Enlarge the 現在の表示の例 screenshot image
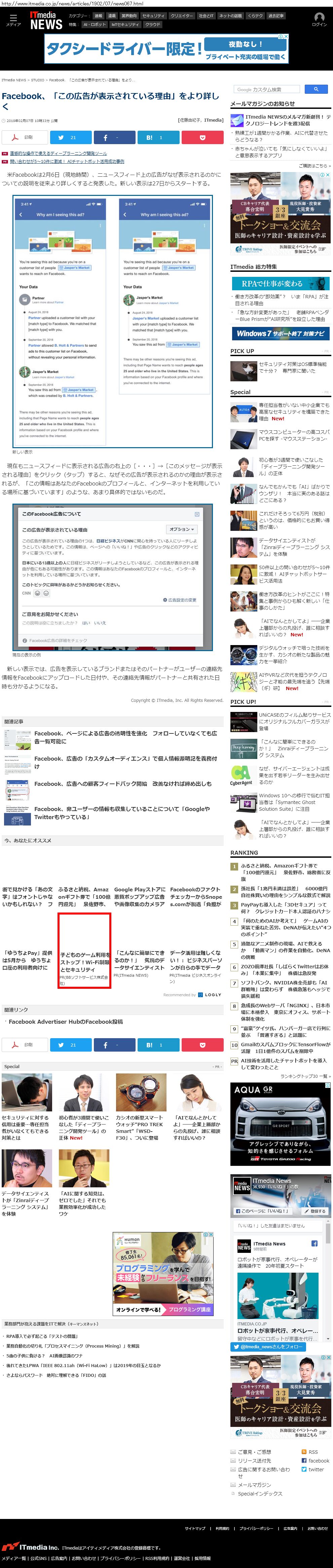Screen dimensions: 333x1568 point(113,578)
